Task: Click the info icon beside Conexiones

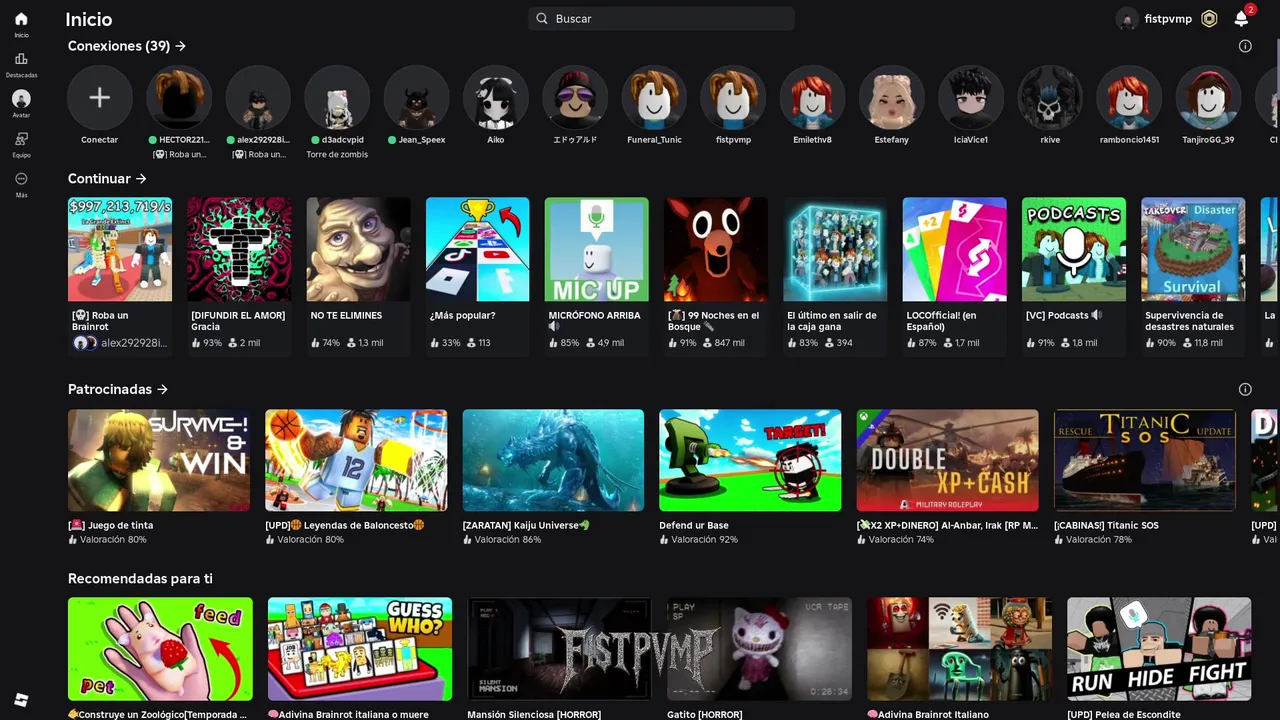Action: point(1245,46)
